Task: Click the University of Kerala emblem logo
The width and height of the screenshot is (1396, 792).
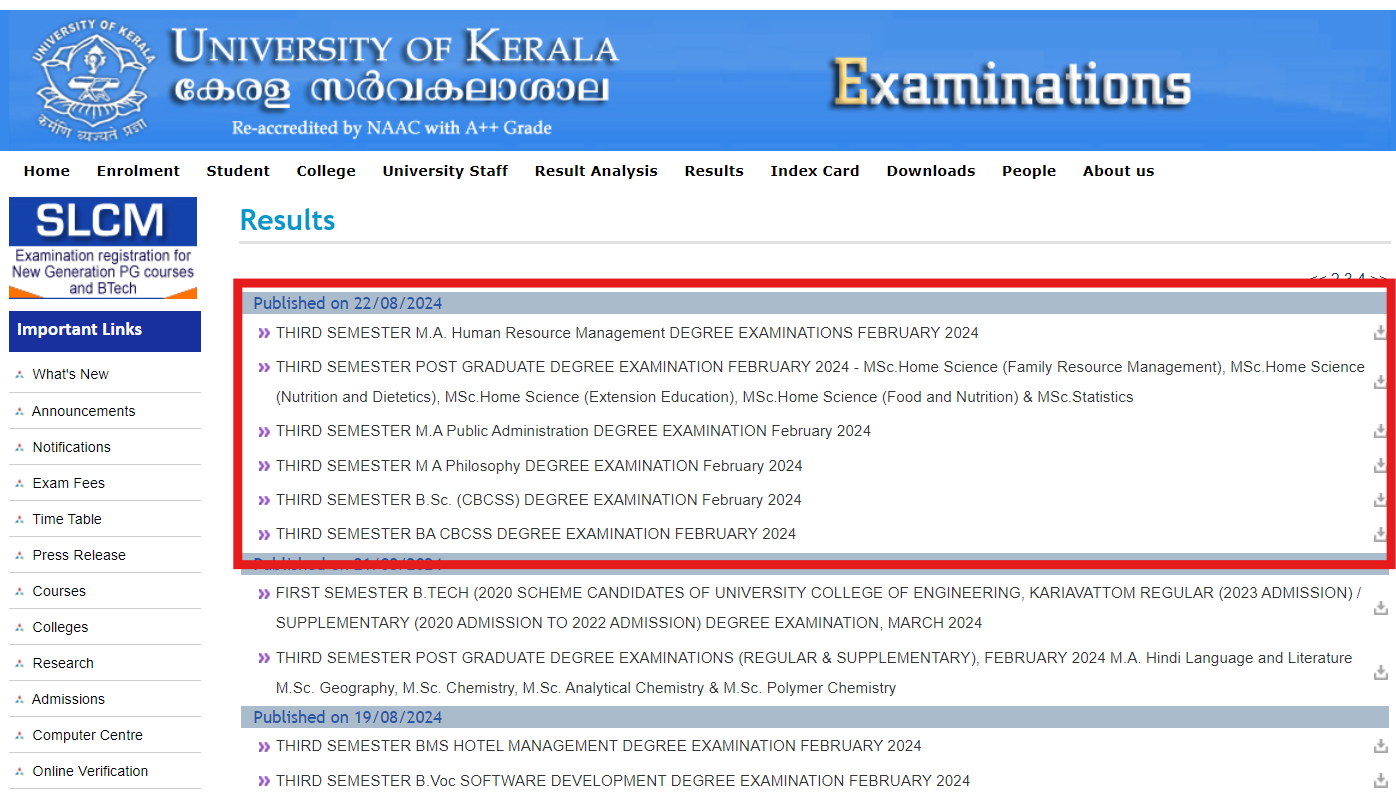Action: pyautogui.click(x=92, y=80)
